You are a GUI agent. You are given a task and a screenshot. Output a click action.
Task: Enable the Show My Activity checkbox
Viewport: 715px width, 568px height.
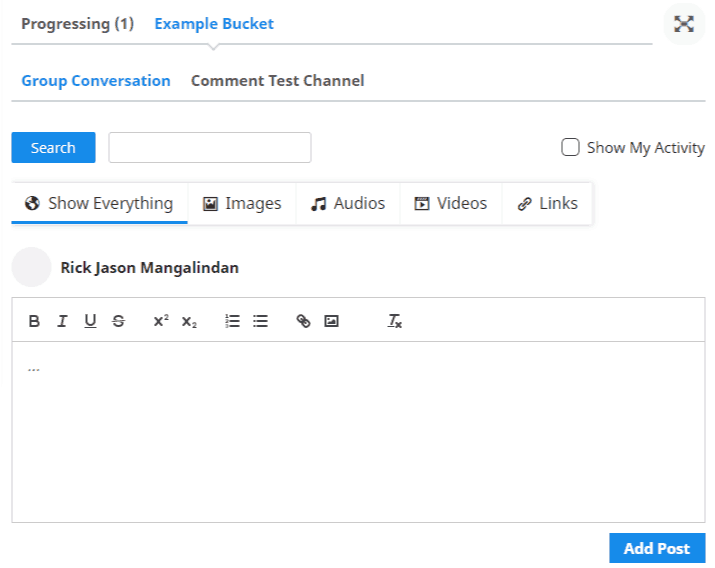coord(570,147)
